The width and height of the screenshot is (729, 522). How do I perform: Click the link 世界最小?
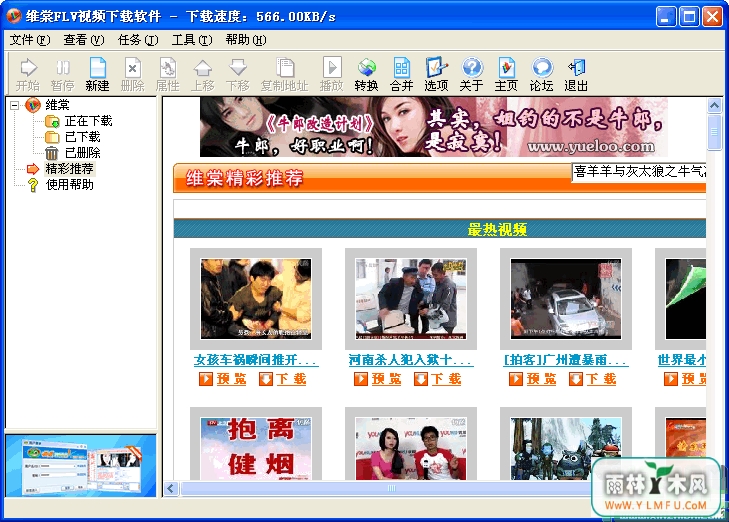(682, 360)
